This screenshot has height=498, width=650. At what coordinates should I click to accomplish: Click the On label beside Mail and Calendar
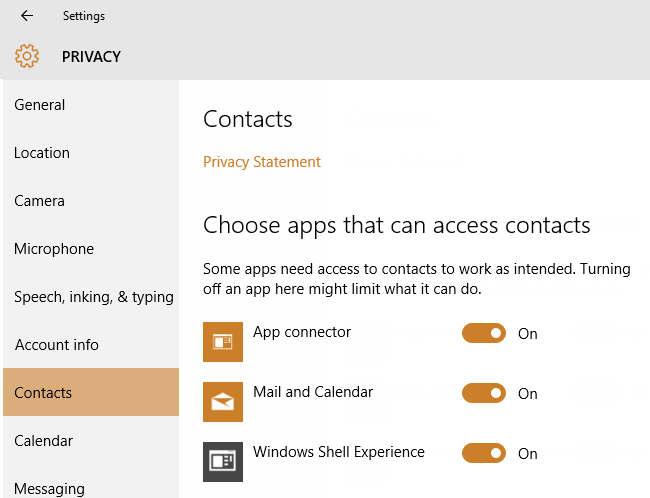(x=528, y=394)
